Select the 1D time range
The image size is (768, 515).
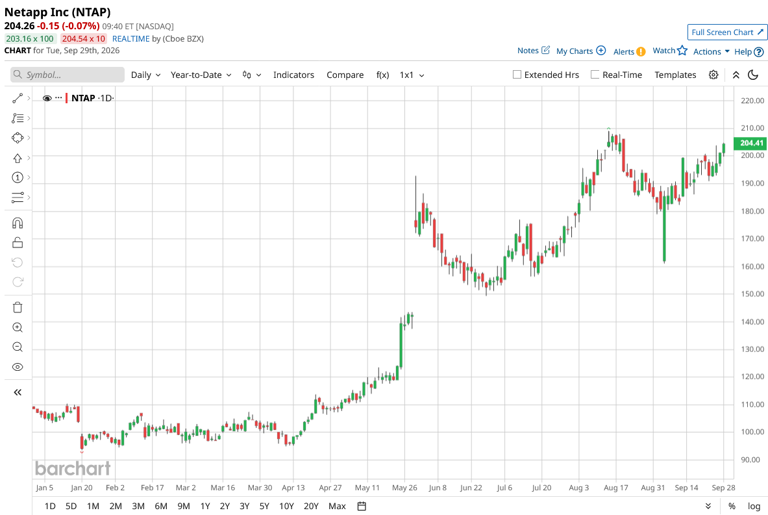click(50, 506)
